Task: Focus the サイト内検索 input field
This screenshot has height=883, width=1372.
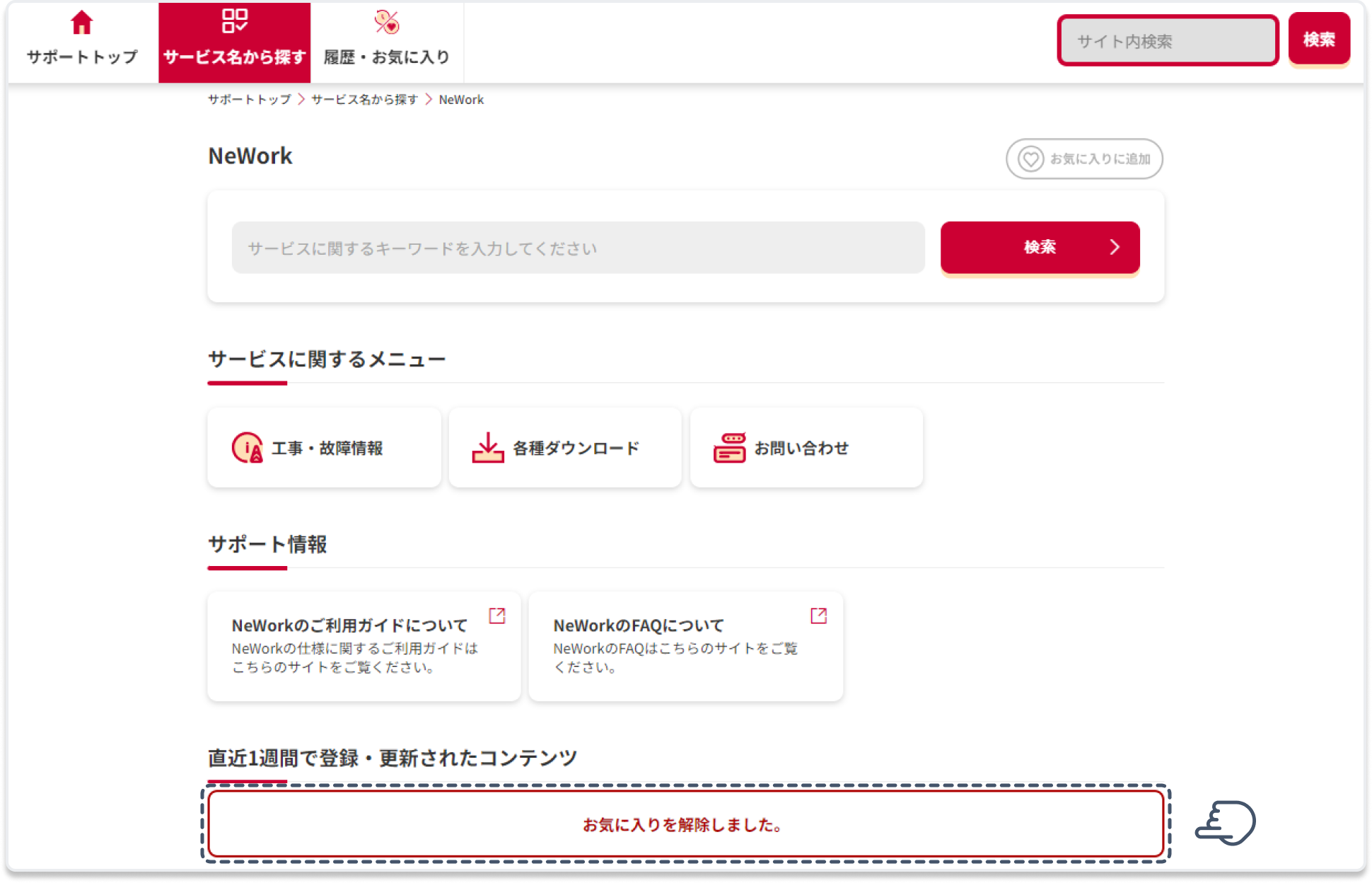Action: (x=1167, y=41)
